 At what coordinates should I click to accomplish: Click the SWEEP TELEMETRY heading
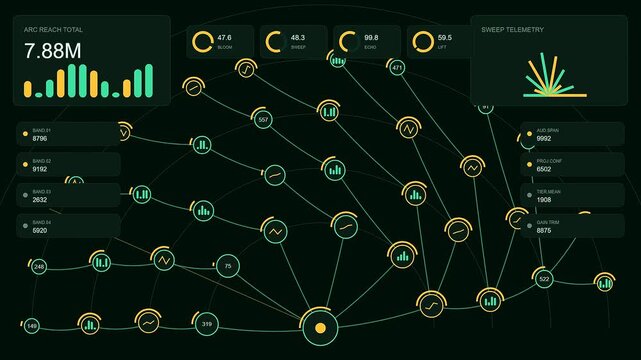pos(512,30)
